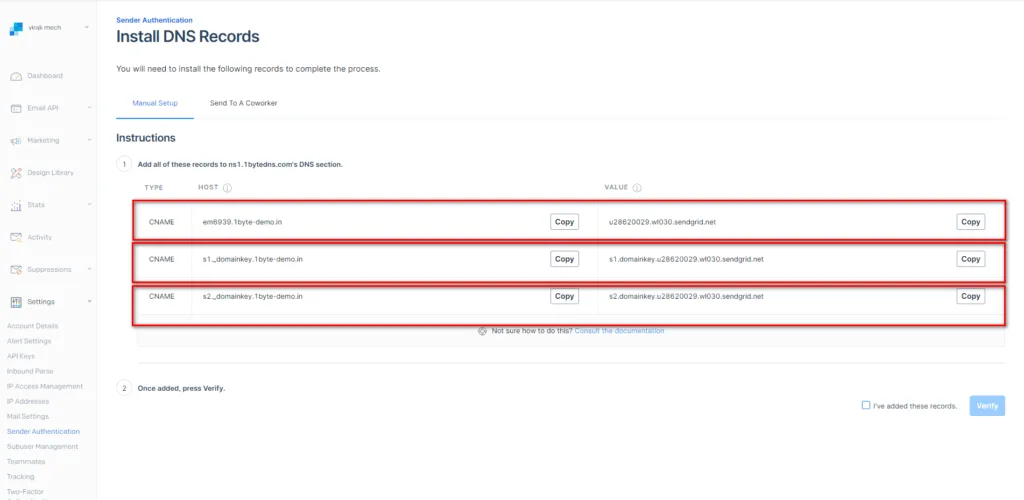Click the SendGrid logo icon
Viewport: 1024px width, 500px height.
point(16,29)
